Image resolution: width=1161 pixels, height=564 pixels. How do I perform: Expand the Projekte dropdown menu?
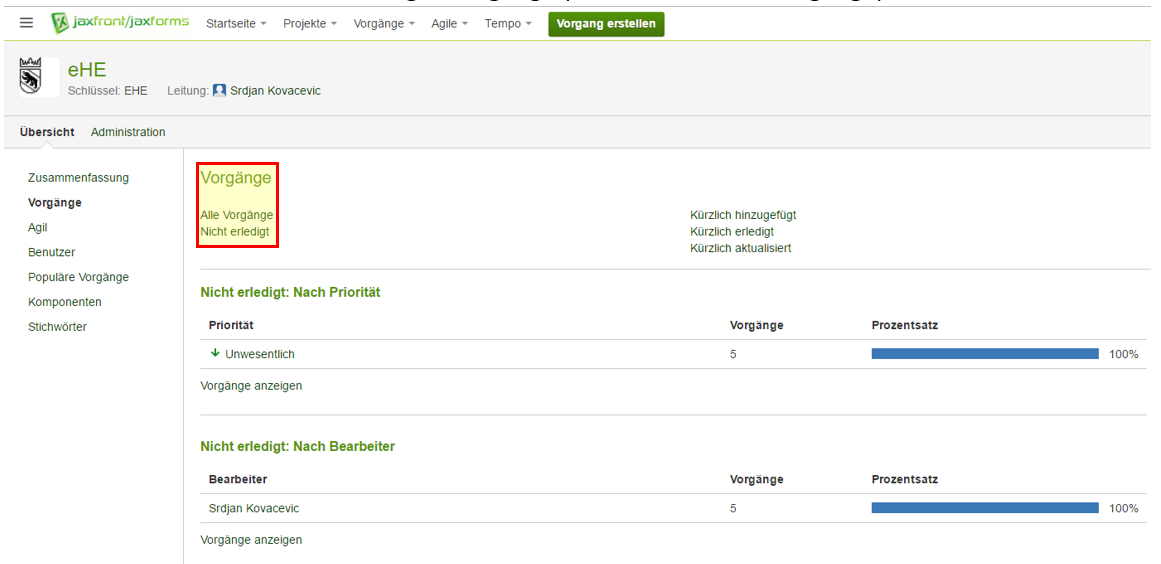[x=309, y=24]
